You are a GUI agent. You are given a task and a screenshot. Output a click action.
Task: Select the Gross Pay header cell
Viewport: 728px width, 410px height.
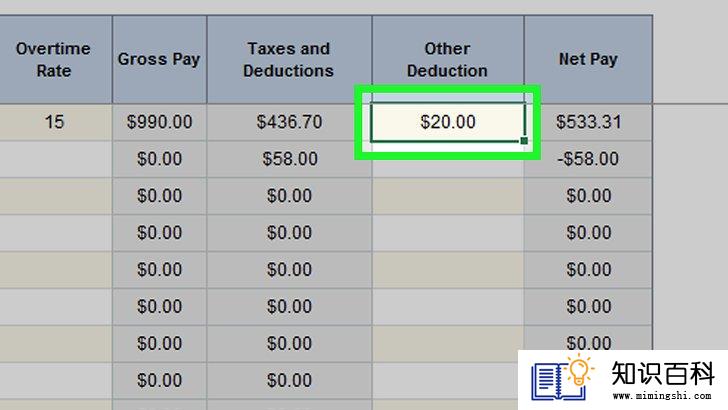tap(159, 59)
